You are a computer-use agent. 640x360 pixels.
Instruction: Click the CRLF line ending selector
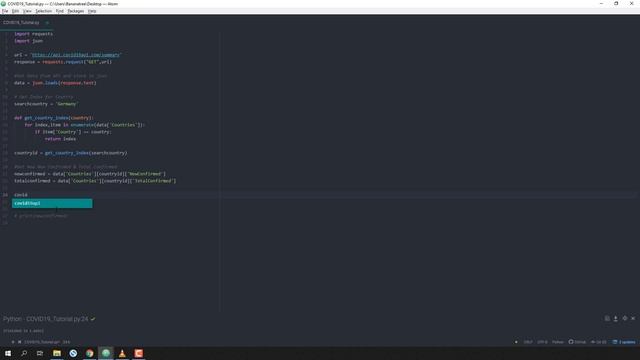click(528, 342)
